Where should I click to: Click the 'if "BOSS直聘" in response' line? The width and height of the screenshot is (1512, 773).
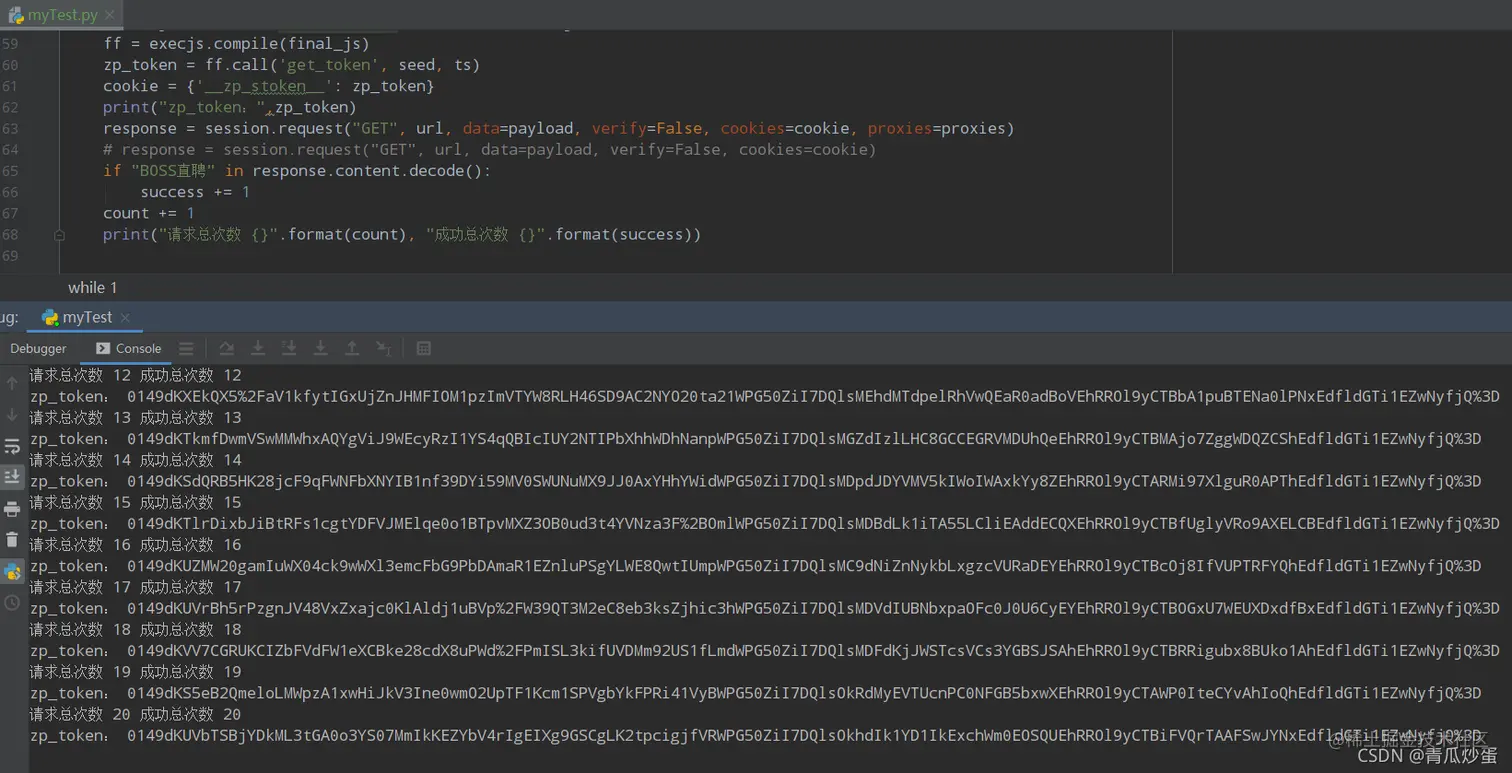[297, 171]
